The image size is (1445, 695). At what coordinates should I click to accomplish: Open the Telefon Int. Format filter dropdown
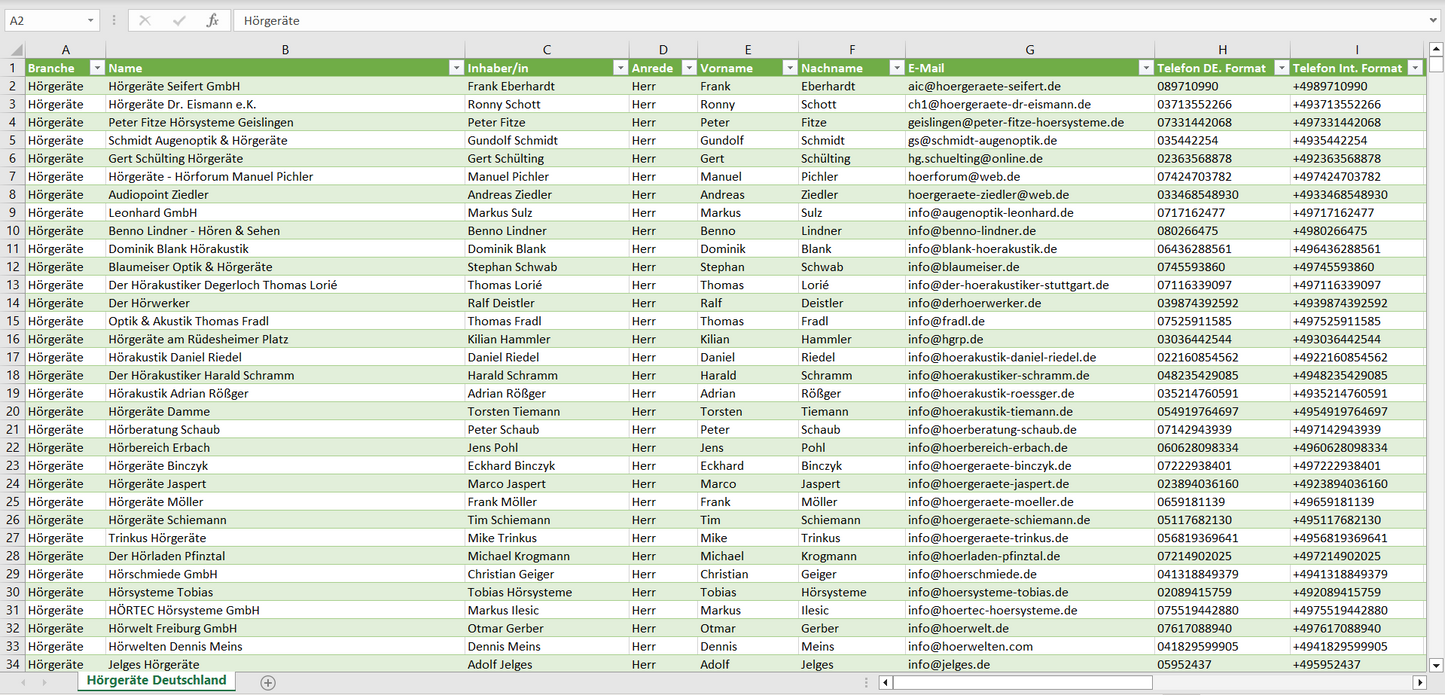1415,68
